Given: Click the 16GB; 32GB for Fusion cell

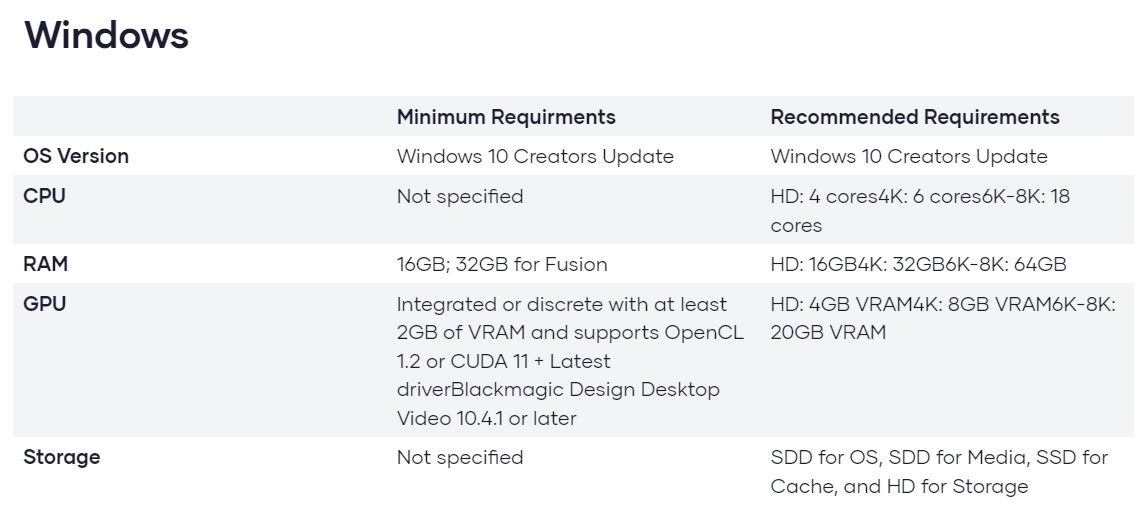Looking at the screenshot, I should pyautogui.click(x=502, y=264).
